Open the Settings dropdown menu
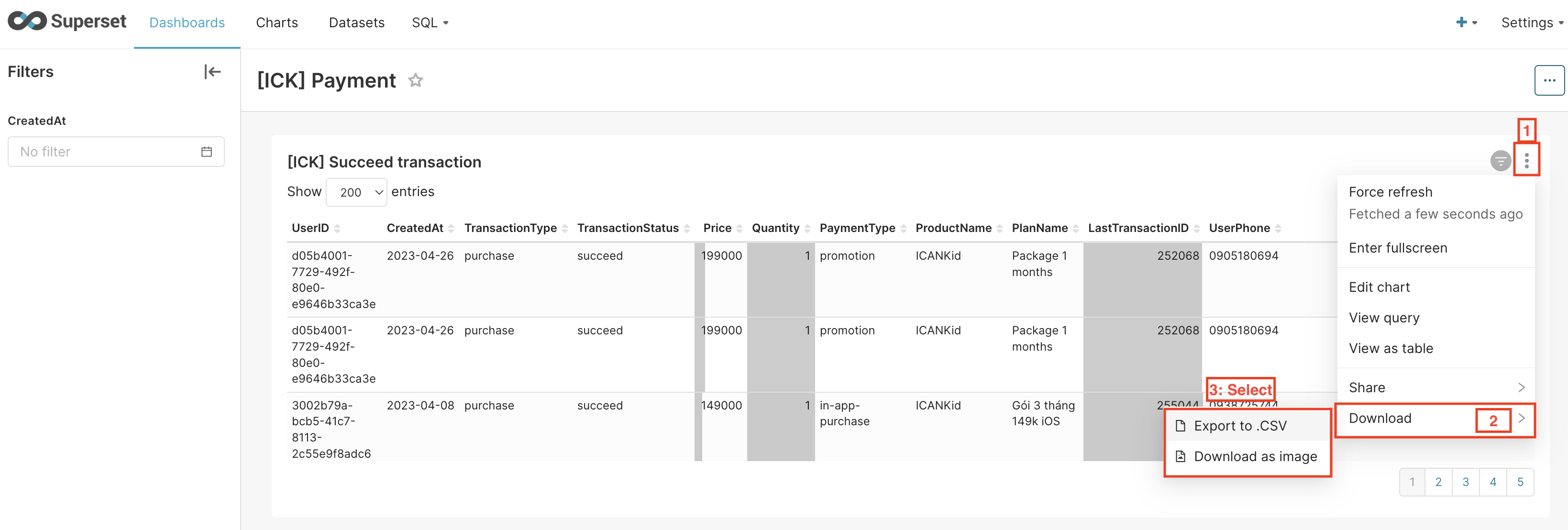The height and width of the screenshot is (530, 1568). 1532,22
